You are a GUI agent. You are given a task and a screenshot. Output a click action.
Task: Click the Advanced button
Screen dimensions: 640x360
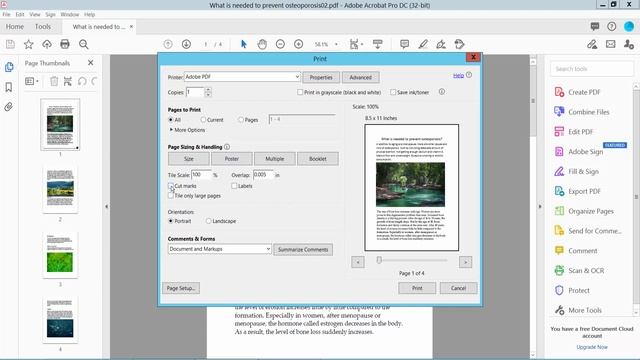pos(360,77)
